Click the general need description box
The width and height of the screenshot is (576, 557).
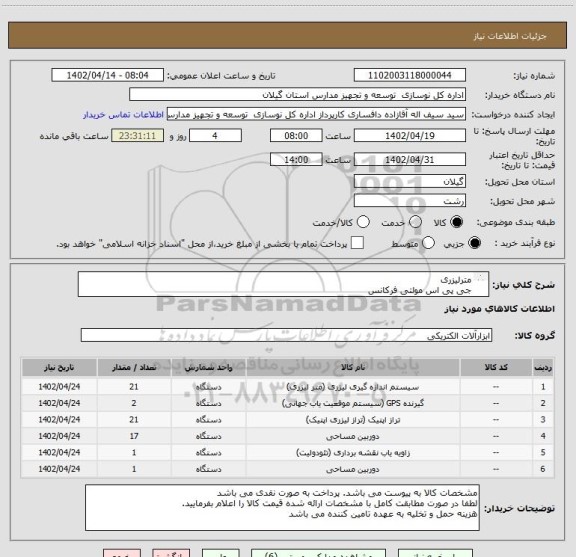click(283, 284)
